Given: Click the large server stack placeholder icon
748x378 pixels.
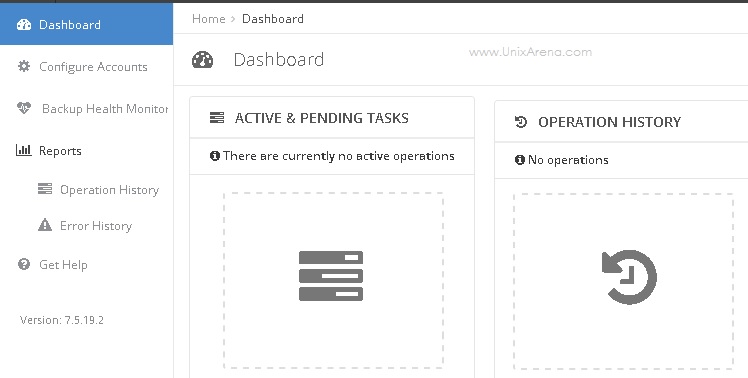Looking at the screenshot, I should pos(331,276).
